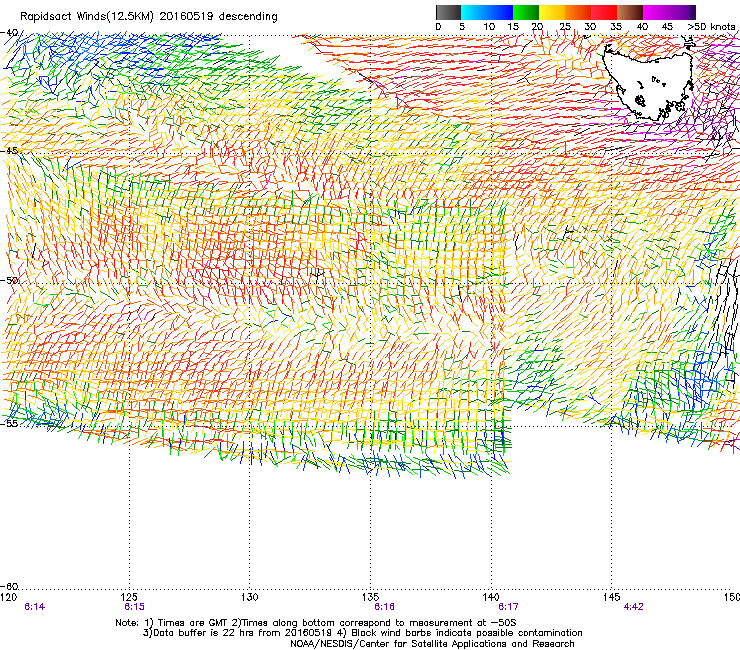Image resolution: width=740 pixels, height=650 pixels.
Task: Click the date 20160519 in the title
Action: pyautogui.click(x=186, y=16)
